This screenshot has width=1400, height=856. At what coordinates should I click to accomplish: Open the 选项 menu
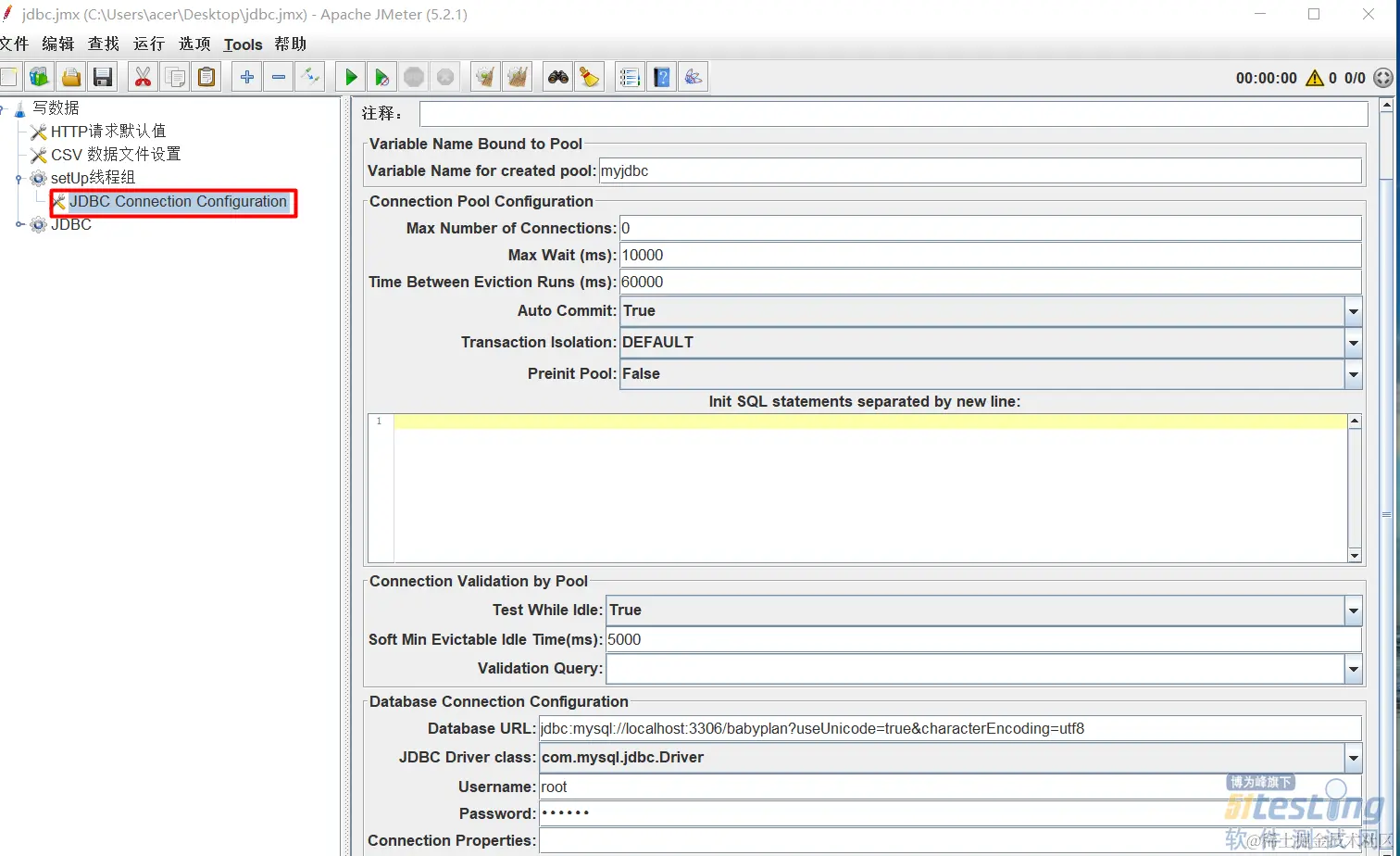194,44
